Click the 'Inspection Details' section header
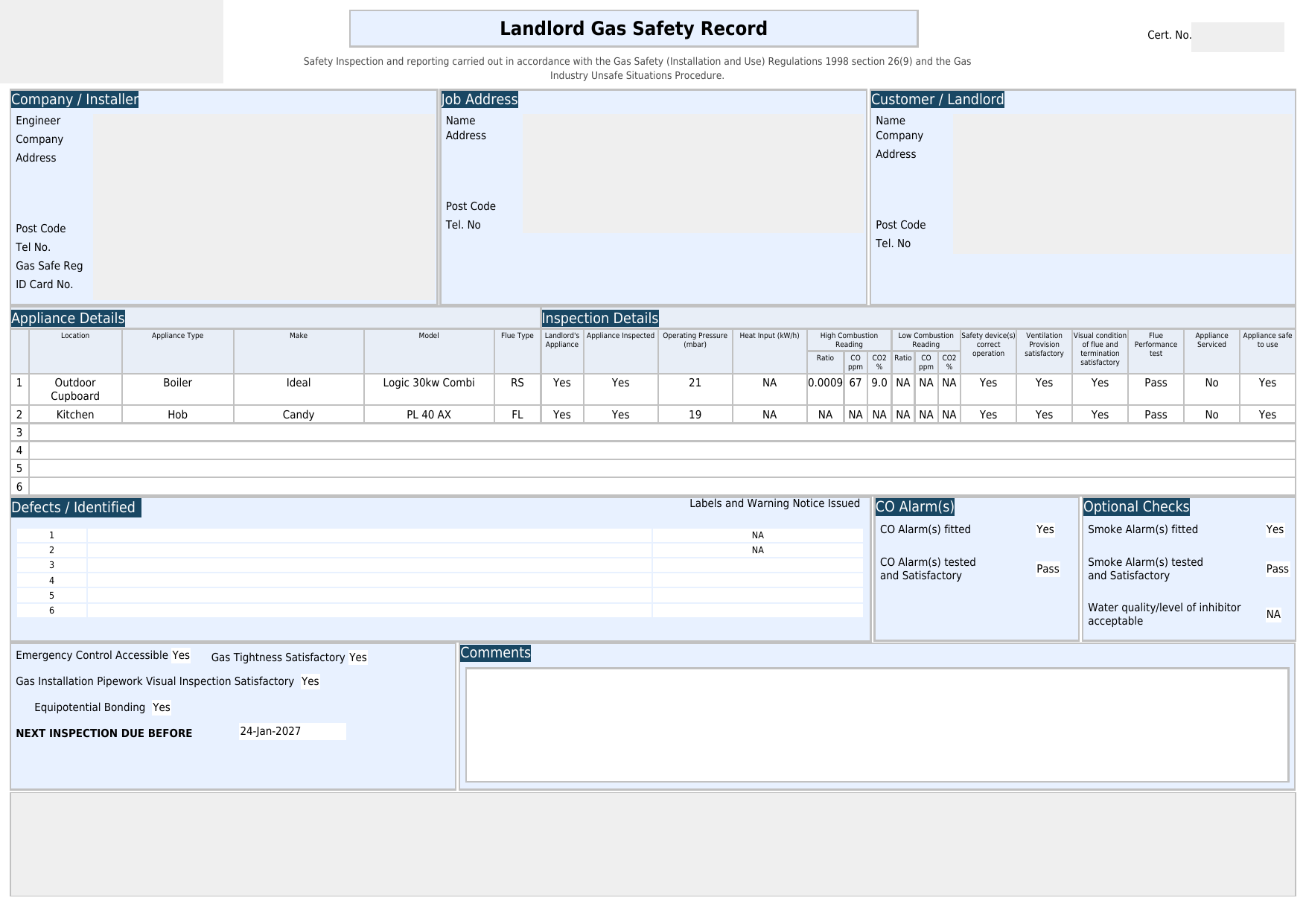Viewport: 1306px width, 924px height. click(600, 319)
